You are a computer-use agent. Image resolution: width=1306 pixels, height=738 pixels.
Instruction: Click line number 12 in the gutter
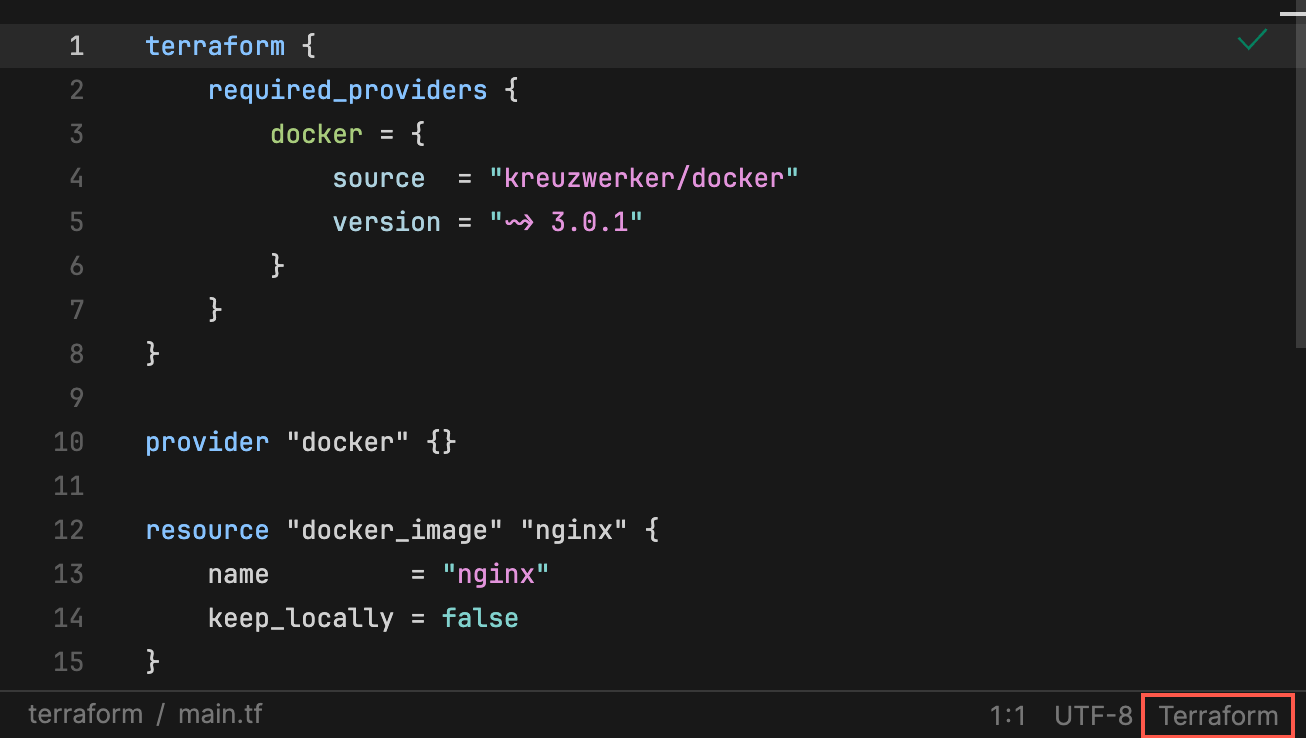pos(68,529)
